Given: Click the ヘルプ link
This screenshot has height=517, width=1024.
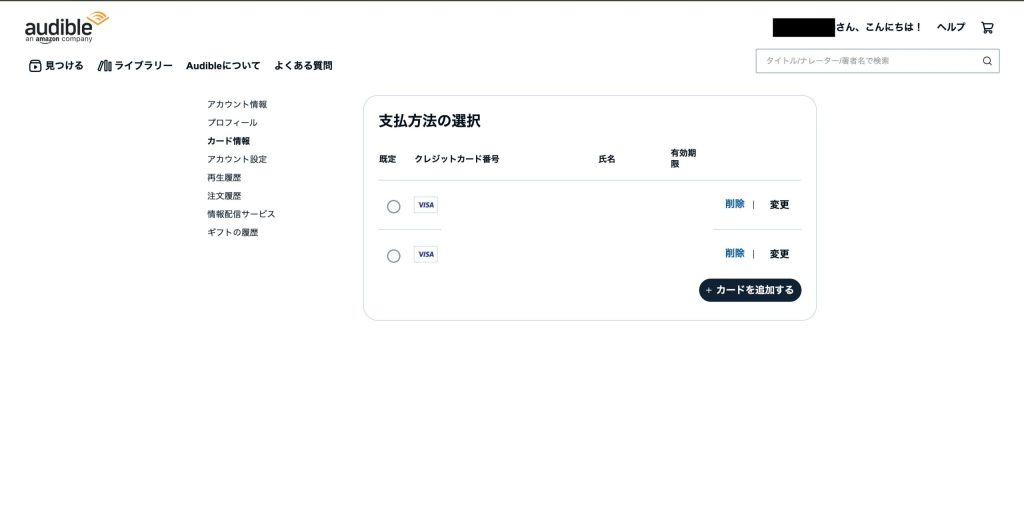Looking at the screenshot, I should tap(950, 27).
